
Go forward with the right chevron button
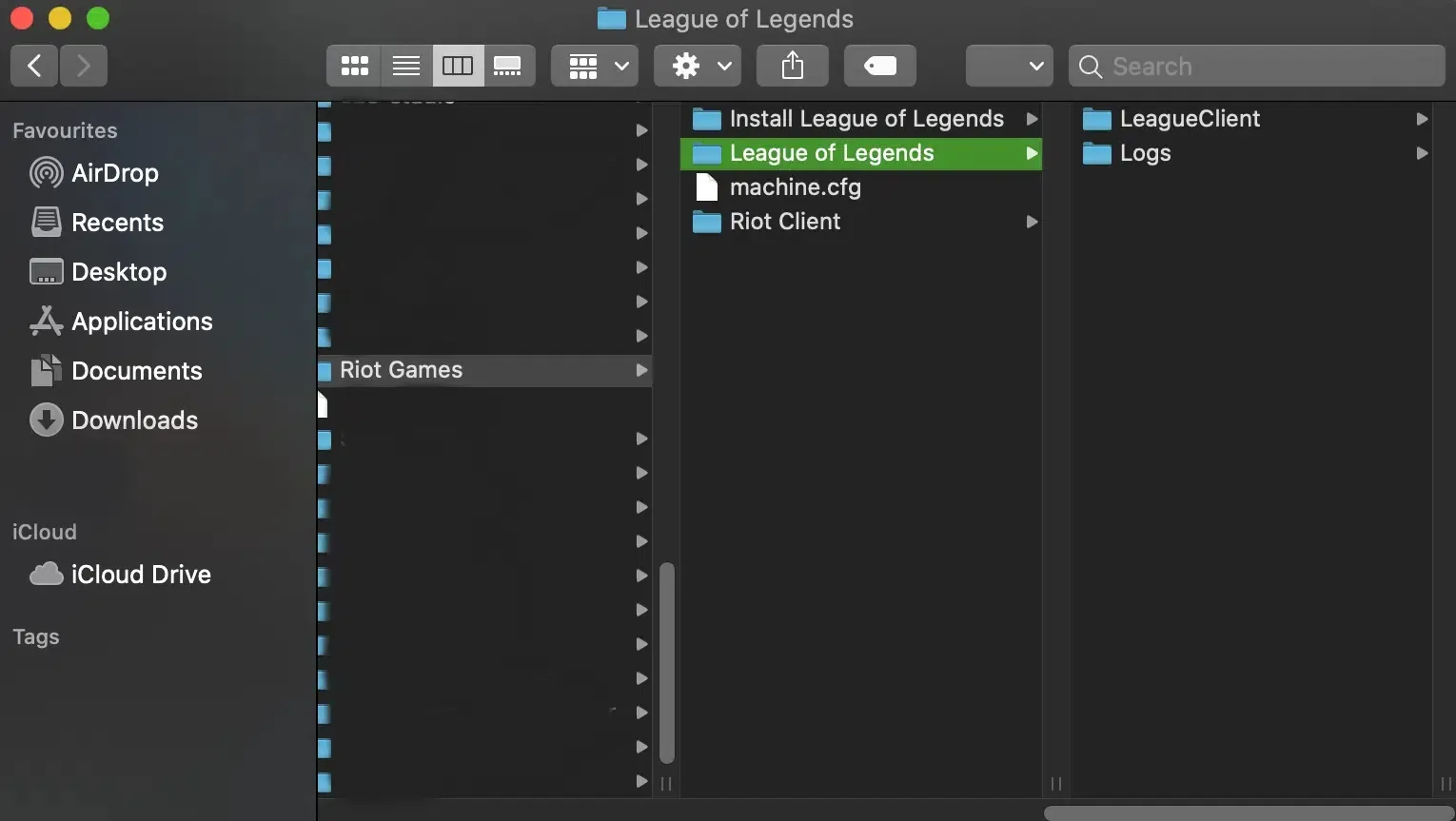[84, 66]
